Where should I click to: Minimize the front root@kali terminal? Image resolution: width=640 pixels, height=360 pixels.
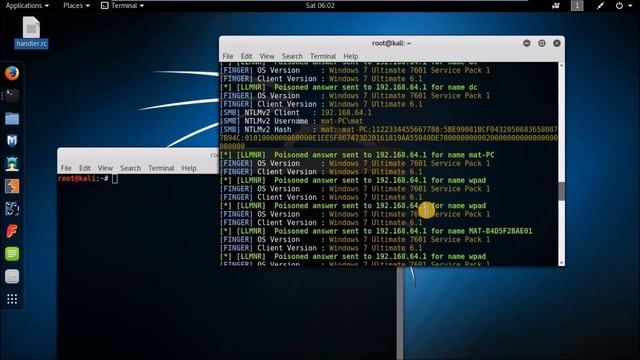point(527,43)
